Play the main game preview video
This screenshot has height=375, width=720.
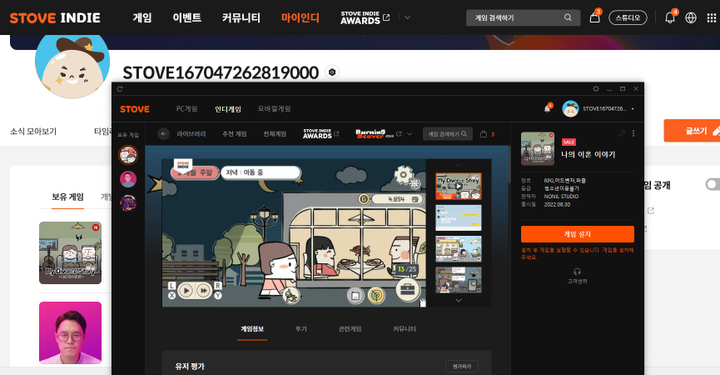coord(294,233)
